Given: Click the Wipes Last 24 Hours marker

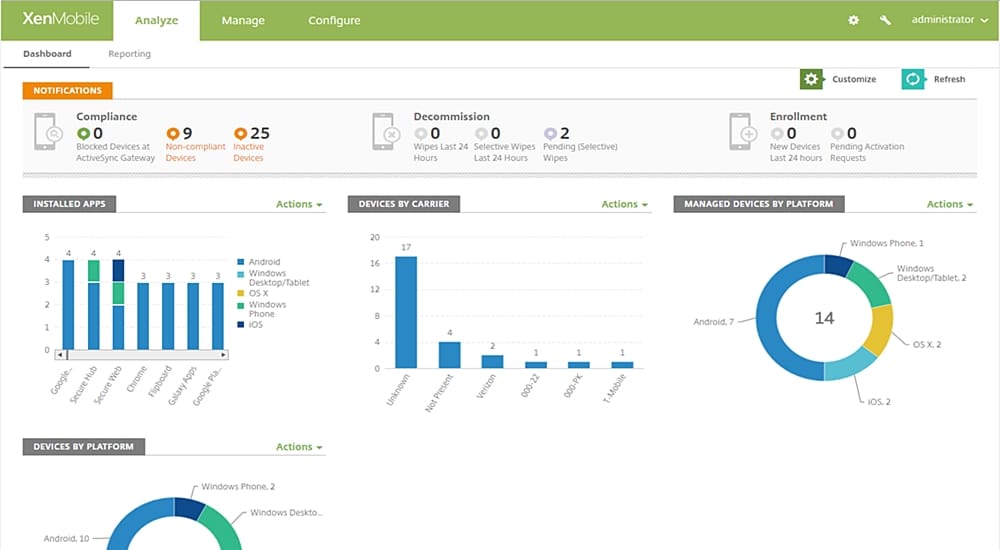Looking at the screenshot, I should 420,133.
